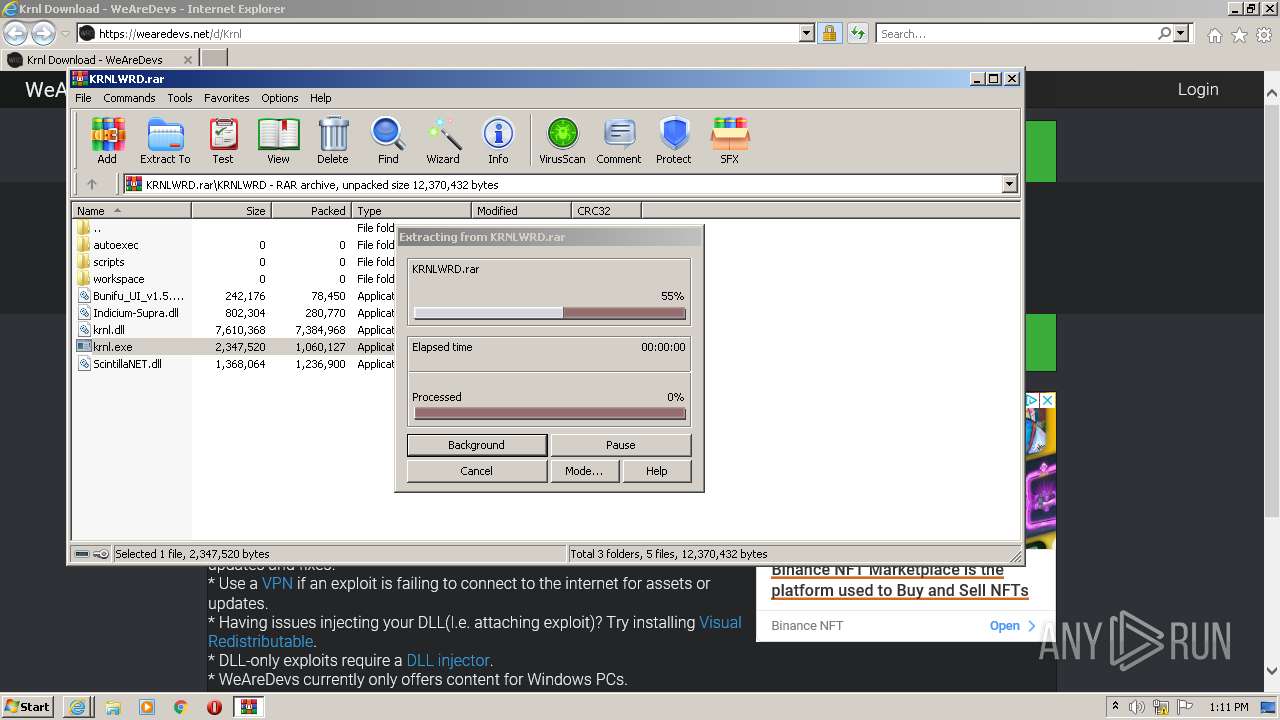The width and height of the screenshot is (1280, 720).
Task: Show hidden system tray icons
Action: (x=1115, y=707)
